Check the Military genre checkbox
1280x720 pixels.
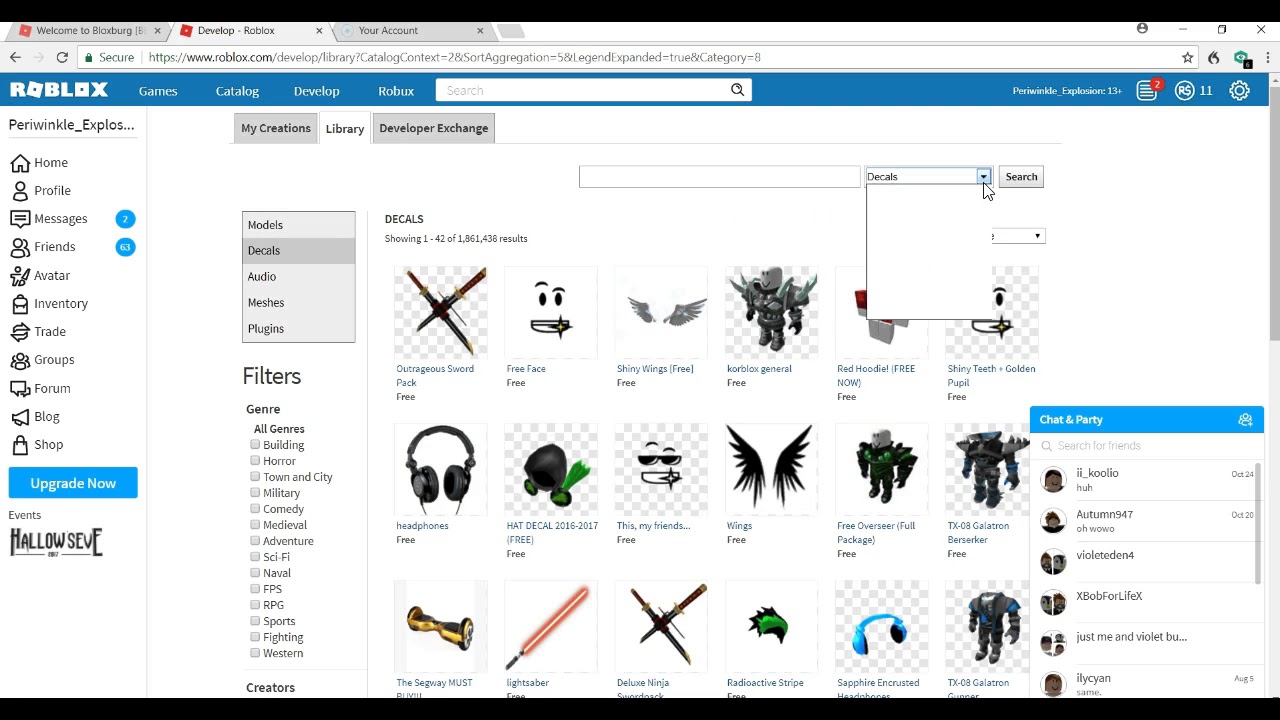click(255, 493)
